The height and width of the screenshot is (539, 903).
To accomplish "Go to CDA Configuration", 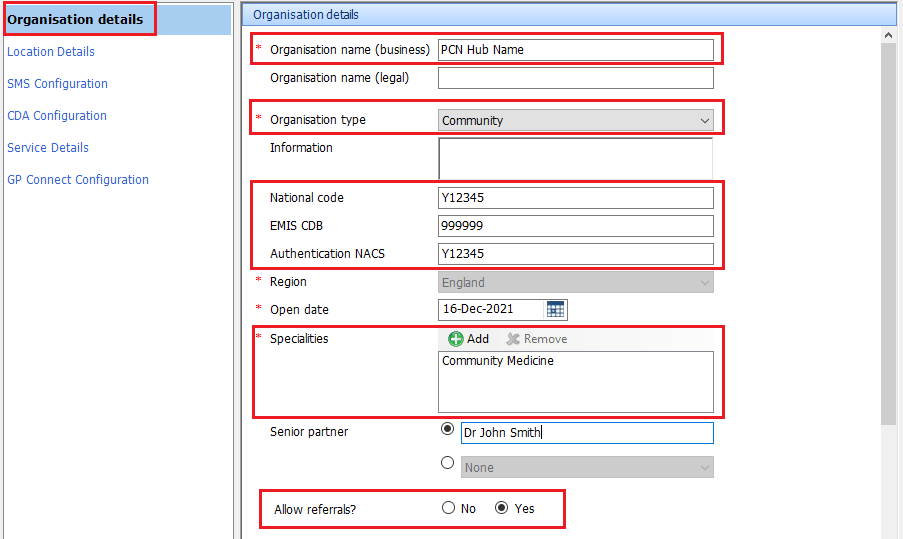I will pos(56,116).
